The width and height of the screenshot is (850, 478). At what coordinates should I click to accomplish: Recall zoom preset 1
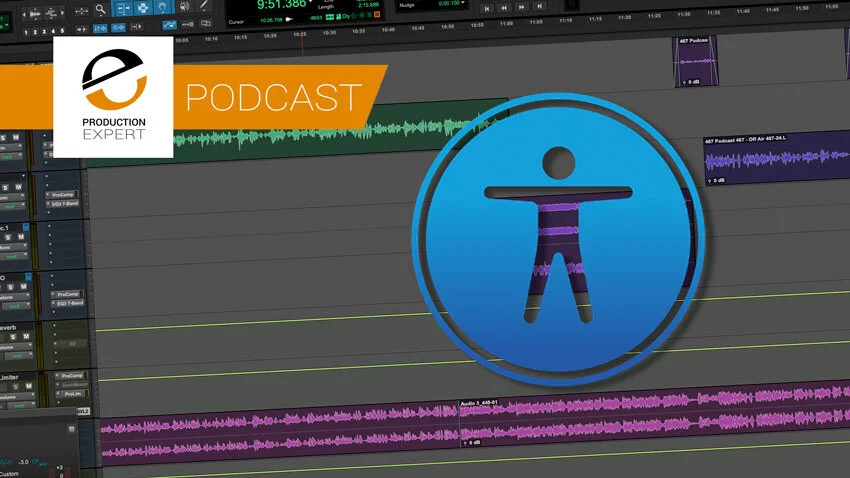click(x=25, y=33)
